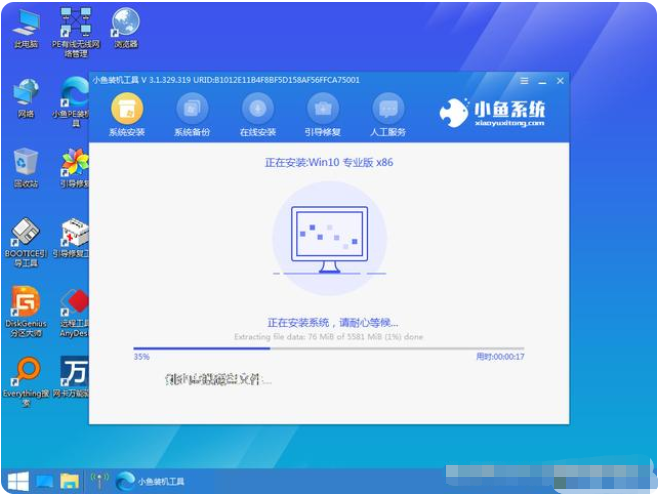Click the network antenna taskbar icon
658x494 pixels.
tap(99, 481)
